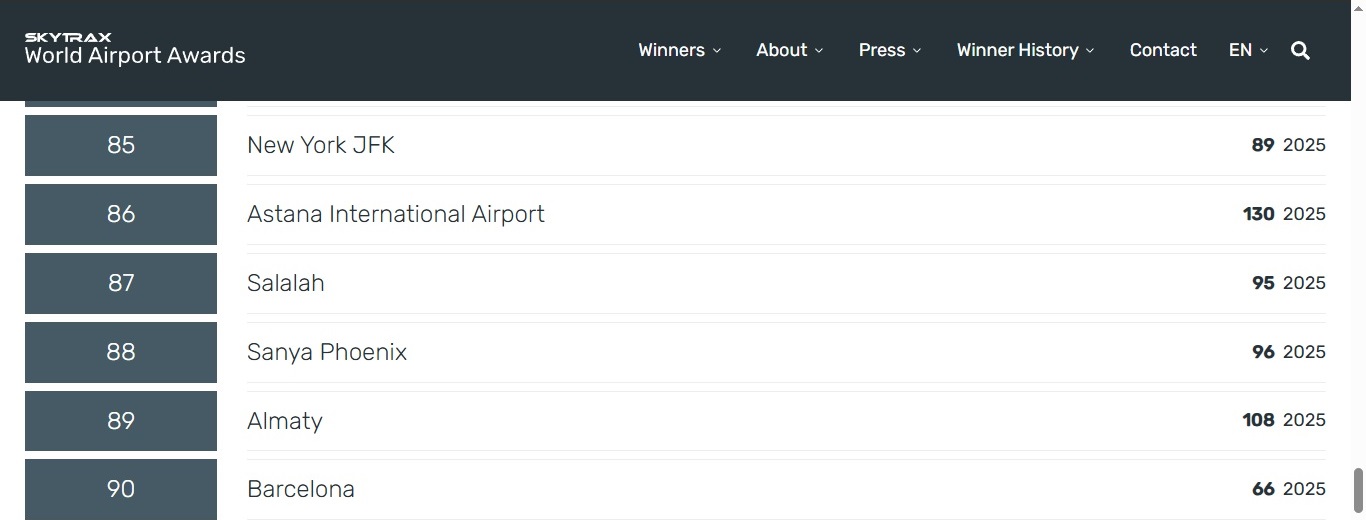The height and width of the screenshot is (520, 1366).
Task: Open the Sanya Phoenix airport entry
Action: point(327,352)
